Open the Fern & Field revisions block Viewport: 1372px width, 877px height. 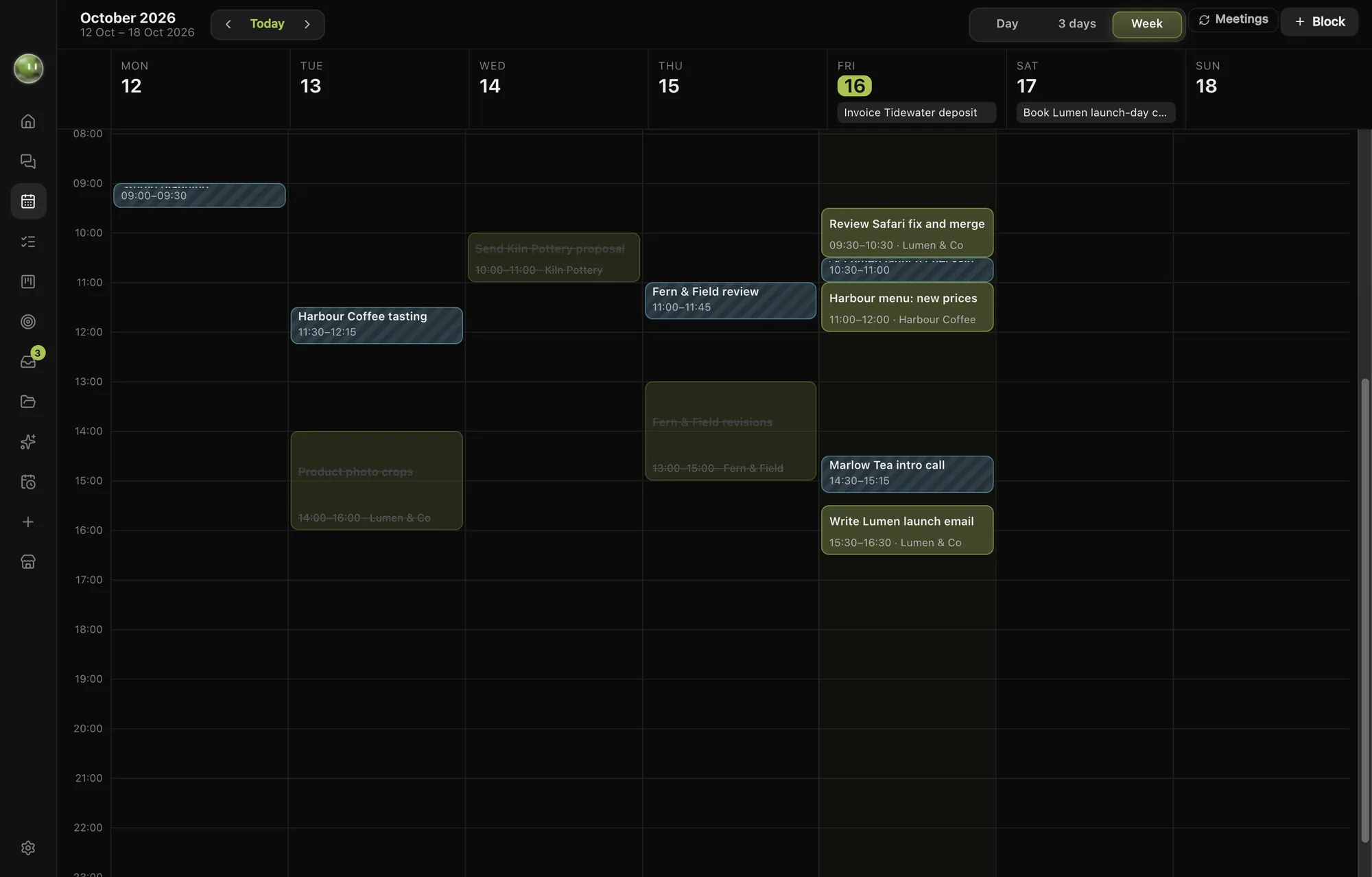[x=731, y=431]
